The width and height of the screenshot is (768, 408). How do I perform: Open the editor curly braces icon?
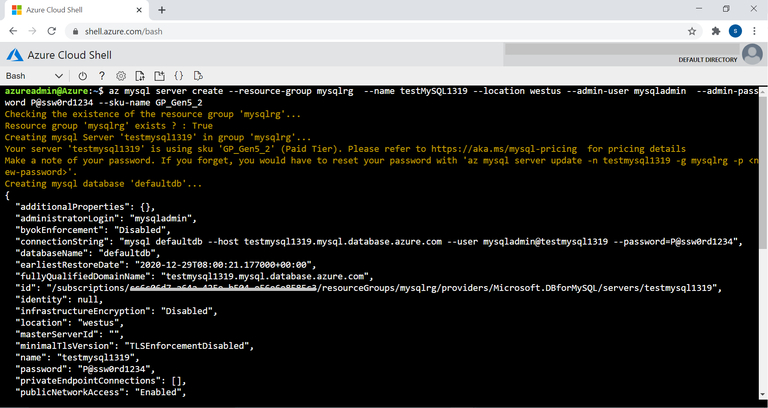[178, 76]
